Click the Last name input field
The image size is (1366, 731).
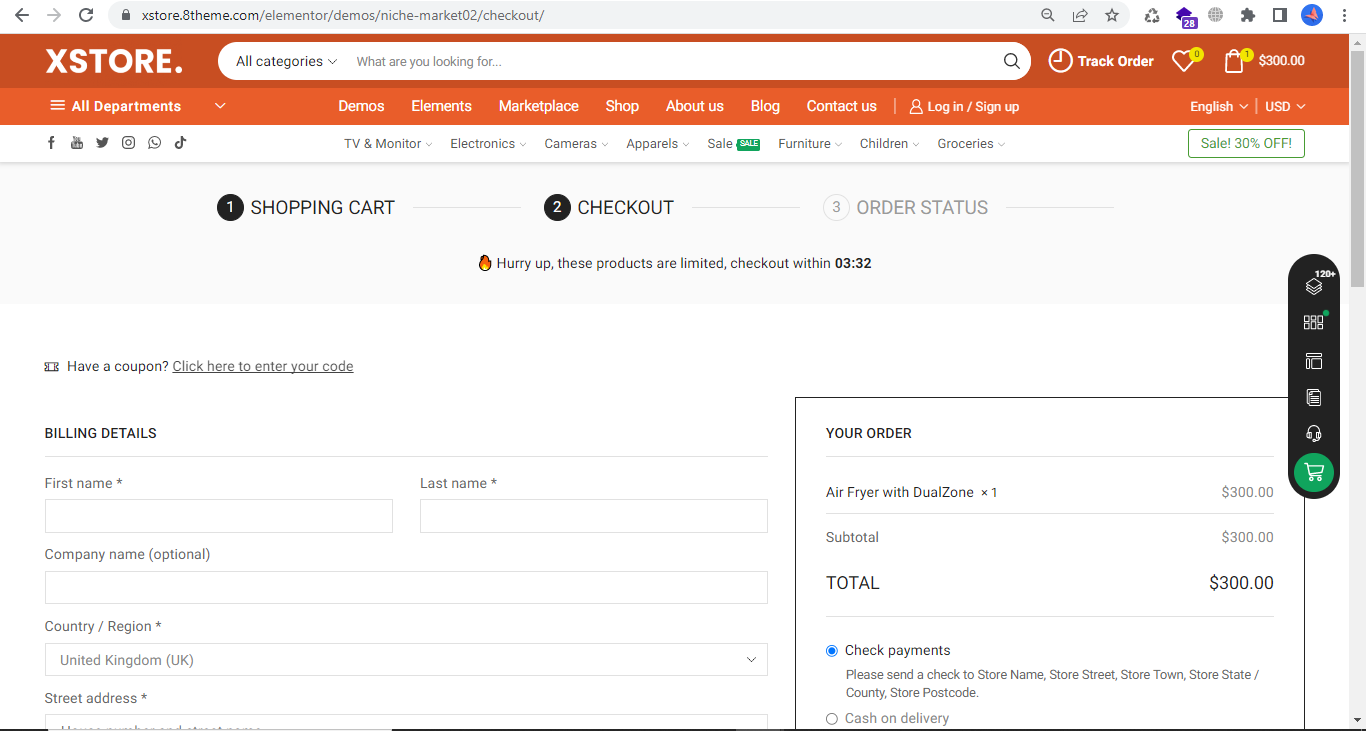point(594,516)
